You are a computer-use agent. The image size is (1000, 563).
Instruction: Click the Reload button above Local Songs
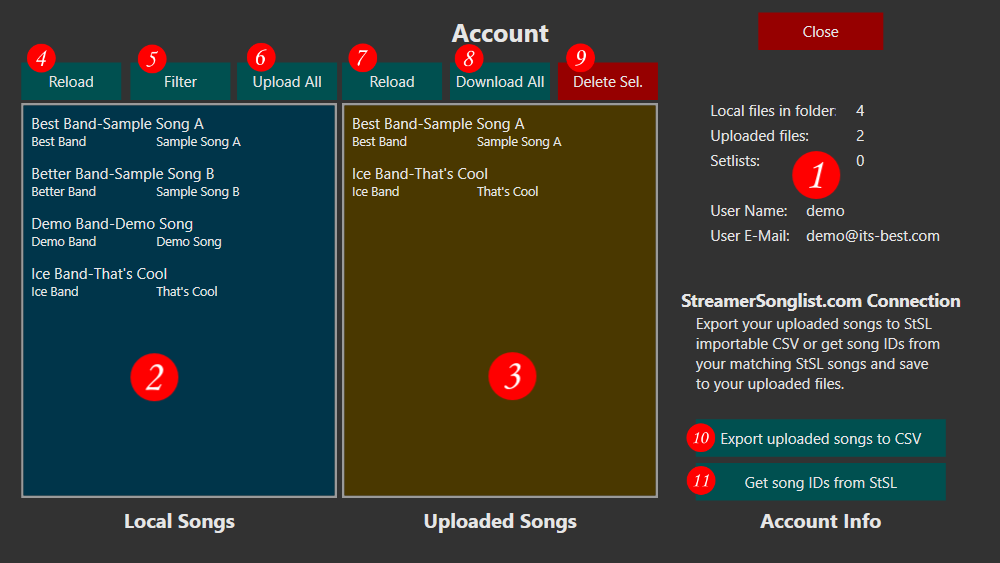click(x=72, y=82)
